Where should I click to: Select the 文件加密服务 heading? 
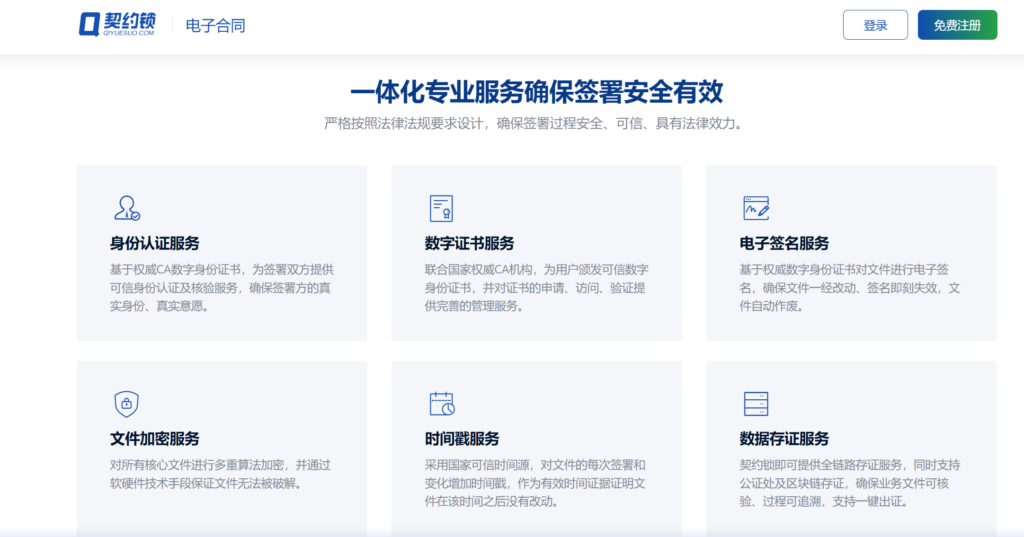pyautogui.click(x=154, y=438)
